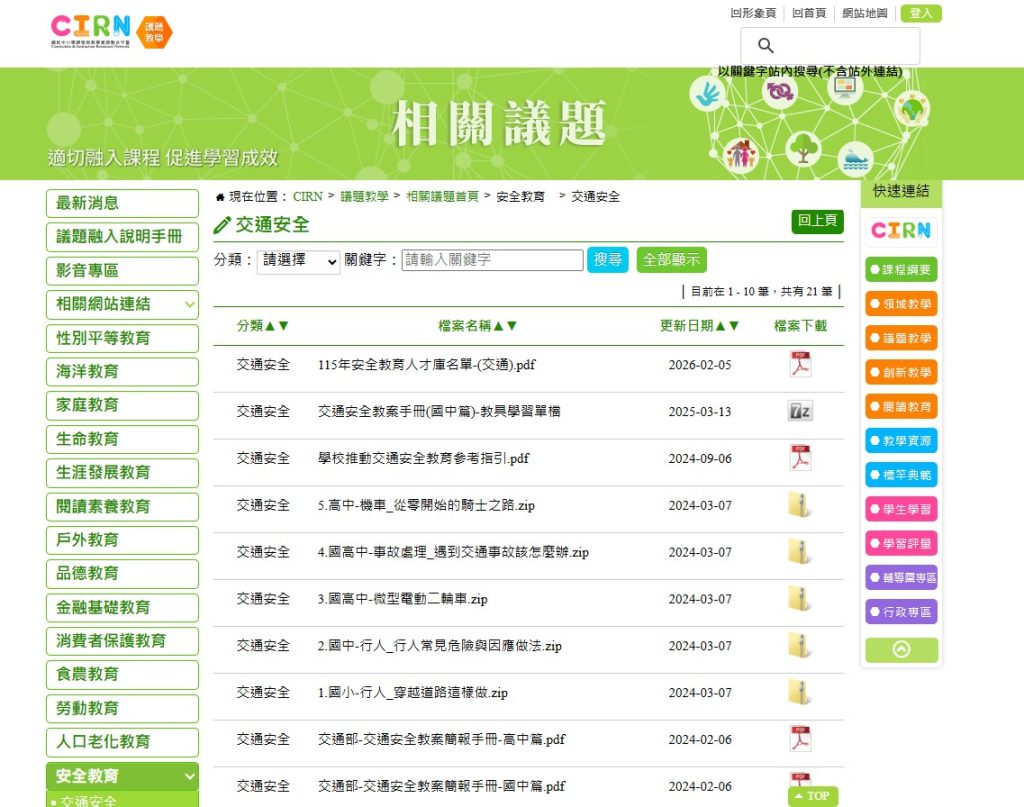Select 食農教育 in sidebar
1024x807 pixels.
[122, 674]
